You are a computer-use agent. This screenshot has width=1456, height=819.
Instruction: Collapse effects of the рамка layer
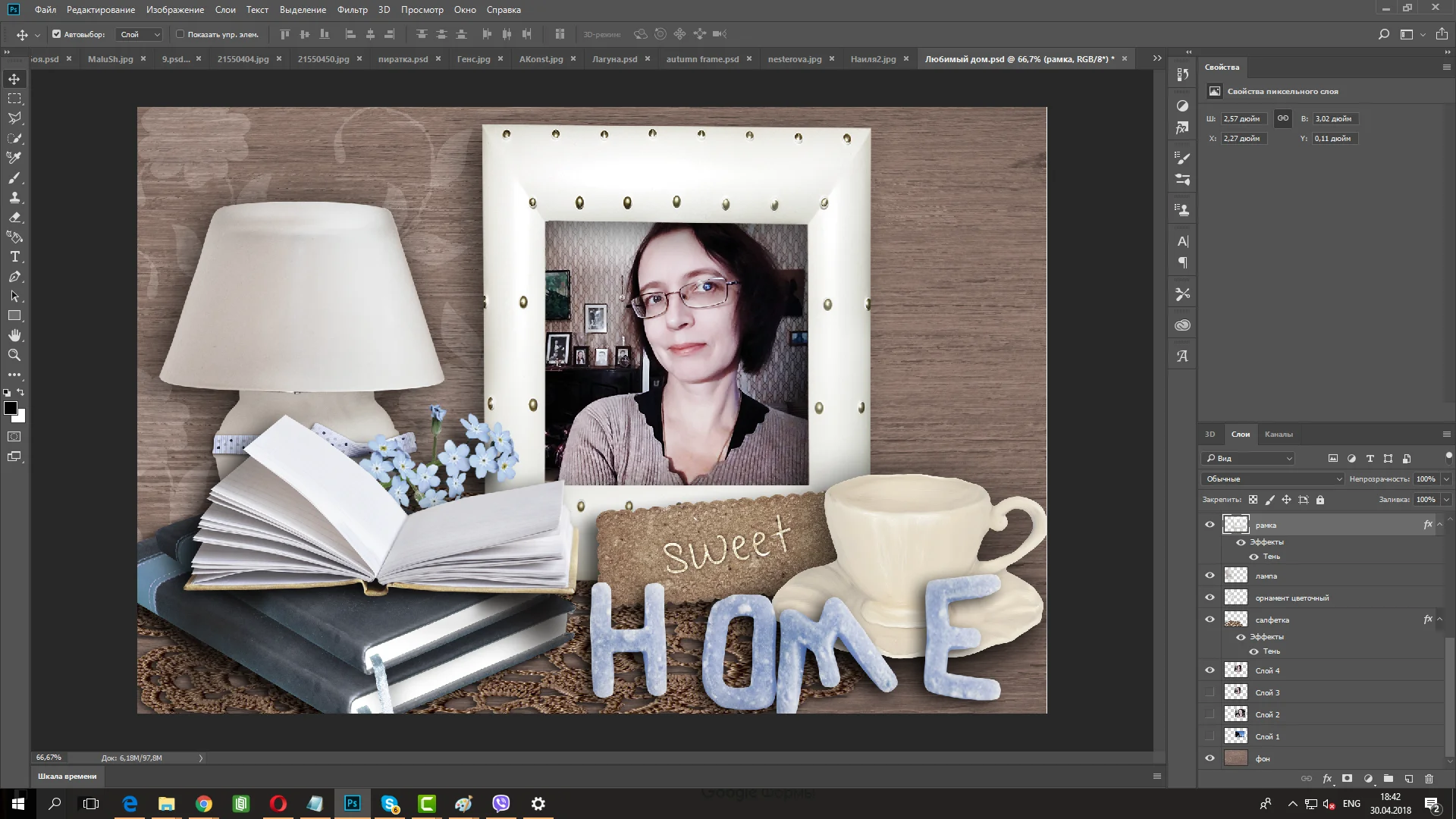coord(1440,525)
